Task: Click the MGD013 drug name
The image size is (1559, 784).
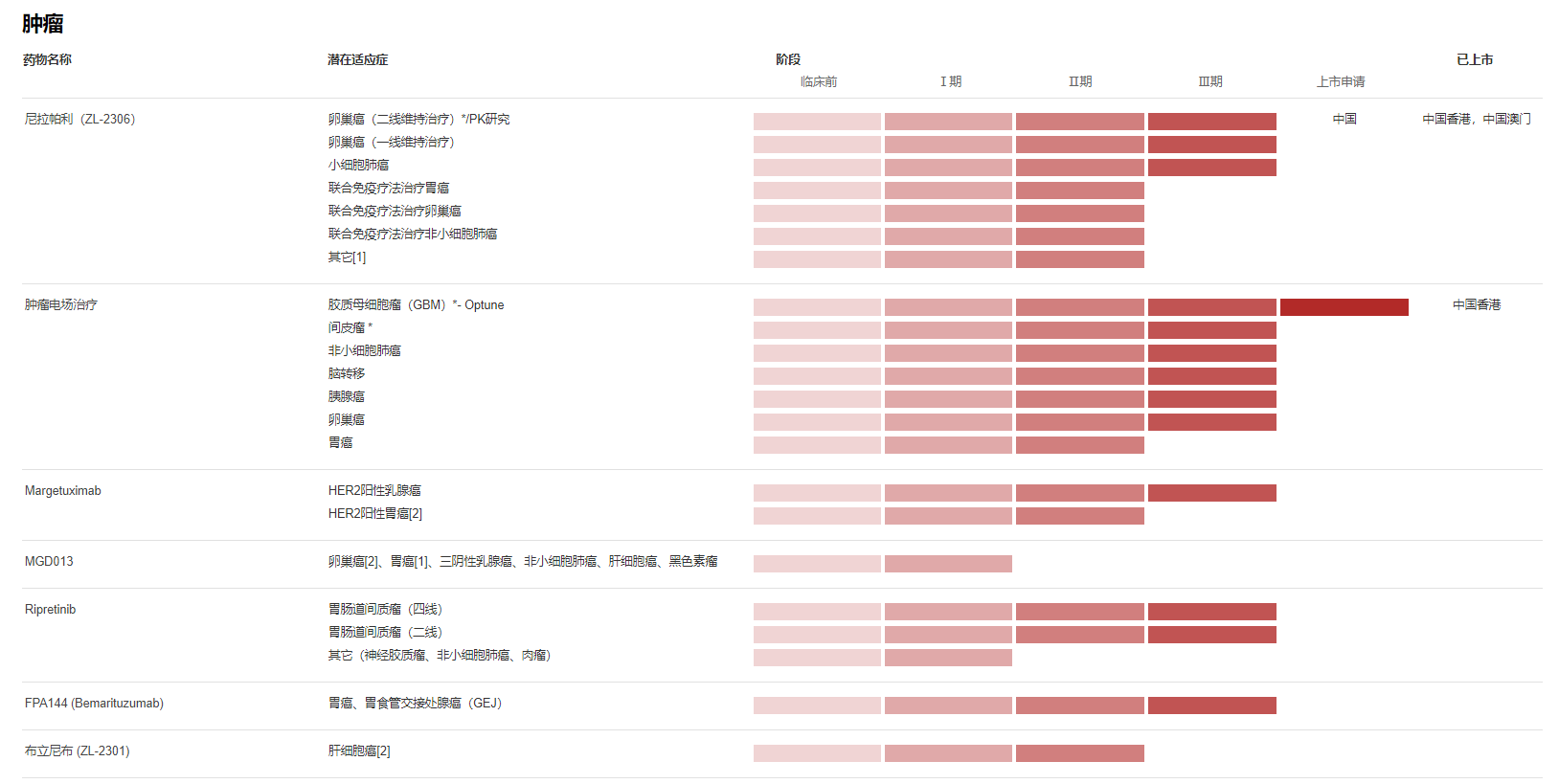Action: pyautogui.click(x=49, y=562)
